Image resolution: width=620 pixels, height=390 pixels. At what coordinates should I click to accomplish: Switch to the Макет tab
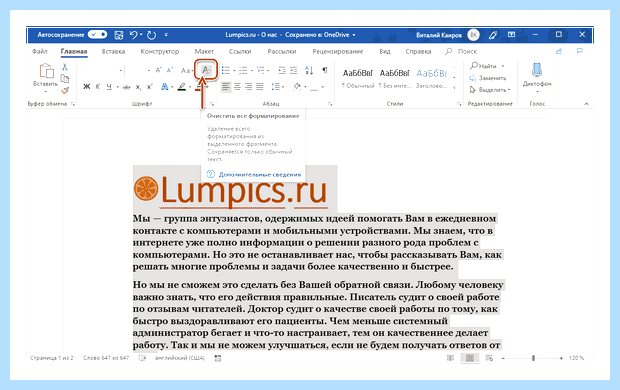(204, 51)
